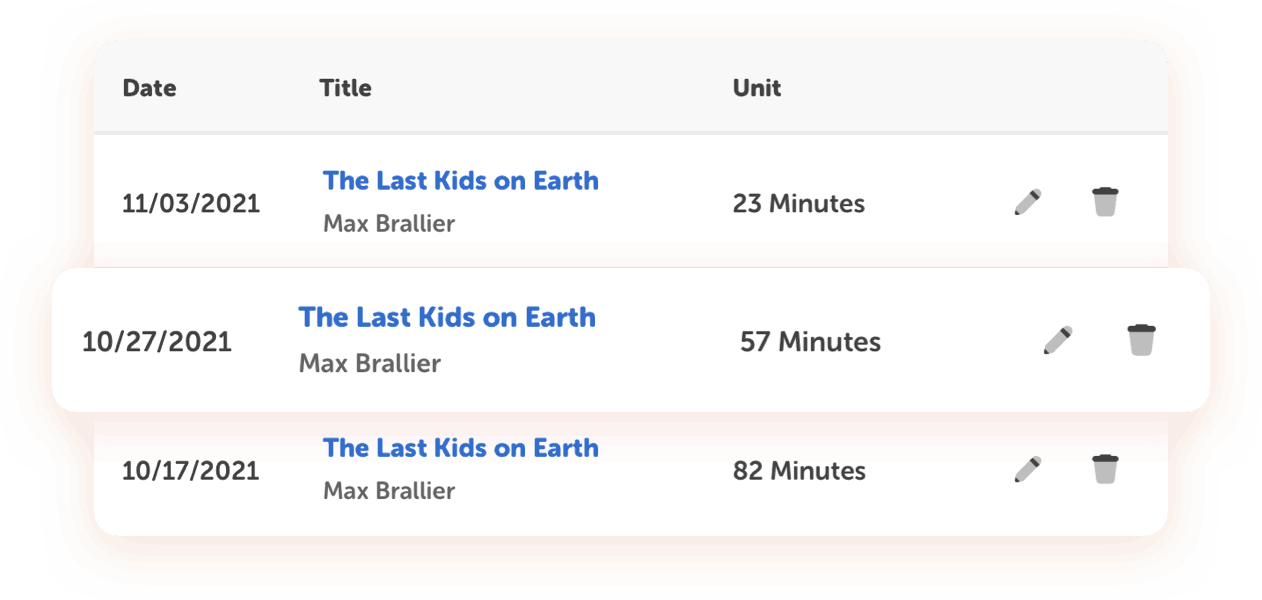Click the trash can beside 57 Minutes
This screenshot has height=600, width=1262.
pos(1141,339)
